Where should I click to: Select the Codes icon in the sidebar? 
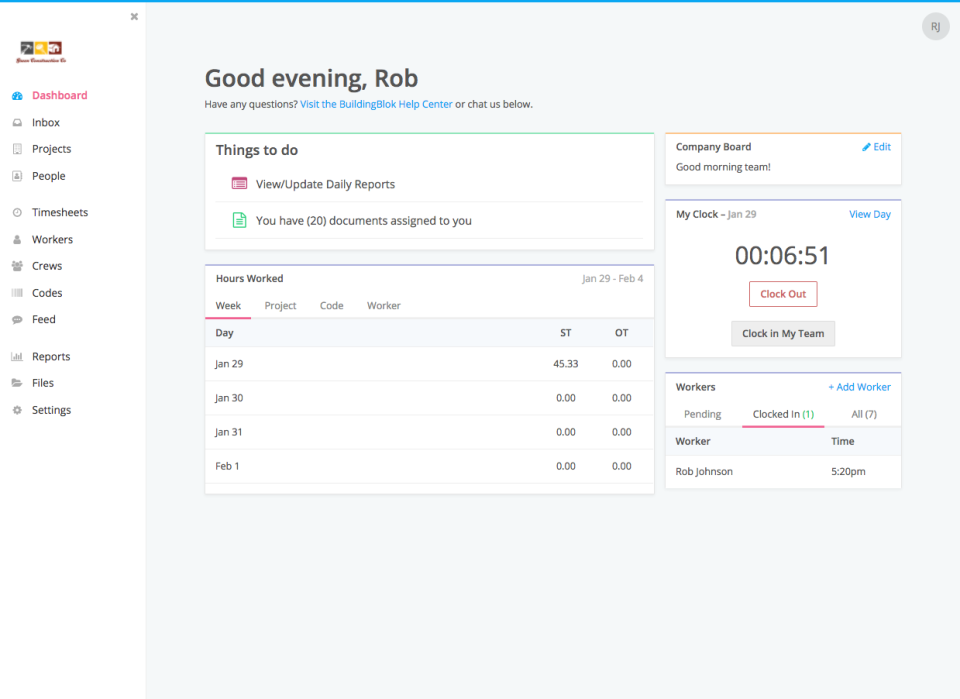point(17,292)
